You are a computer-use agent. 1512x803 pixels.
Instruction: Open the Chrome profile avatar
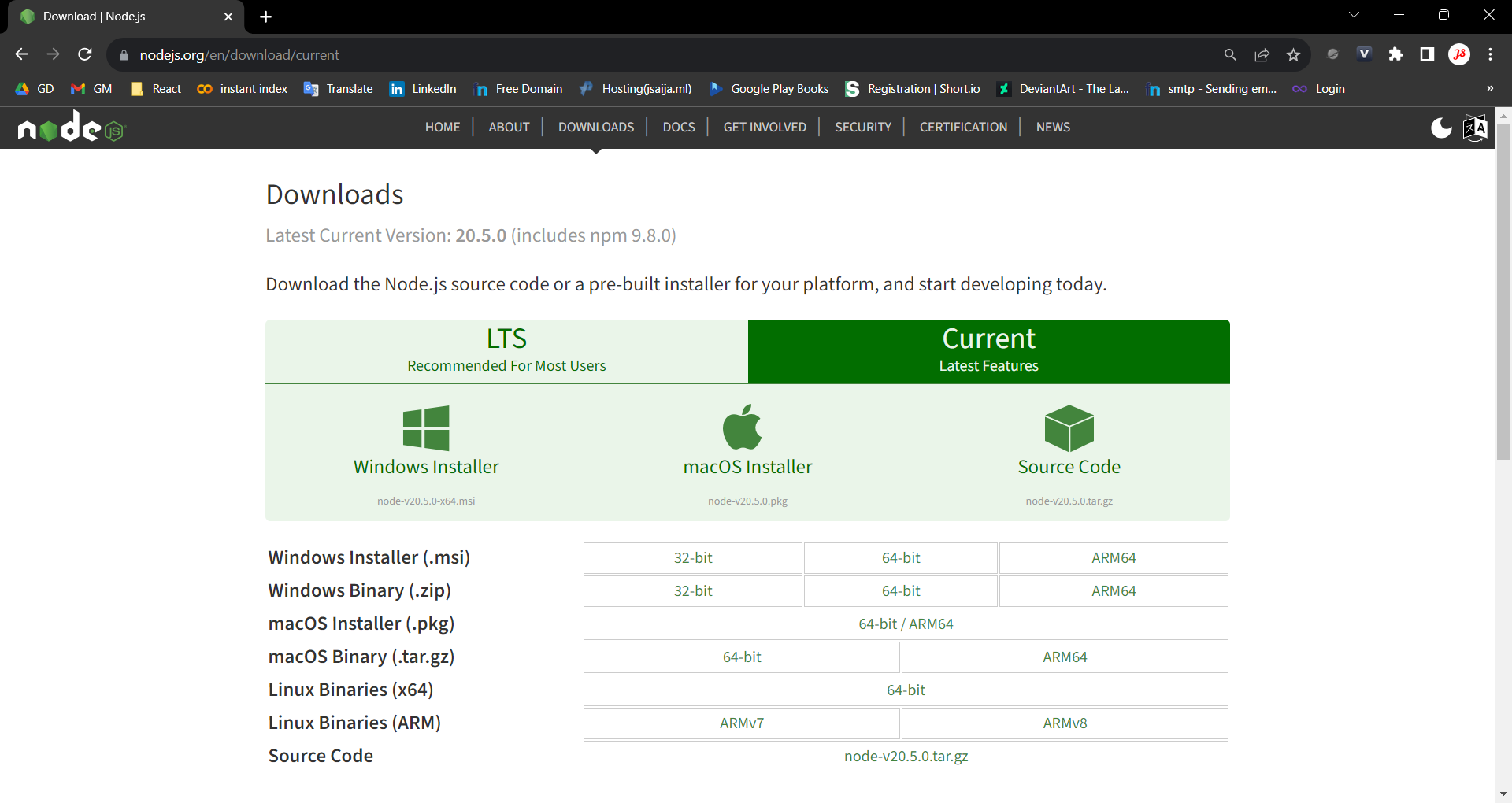pyautogui.click(x=1459, y=54)
